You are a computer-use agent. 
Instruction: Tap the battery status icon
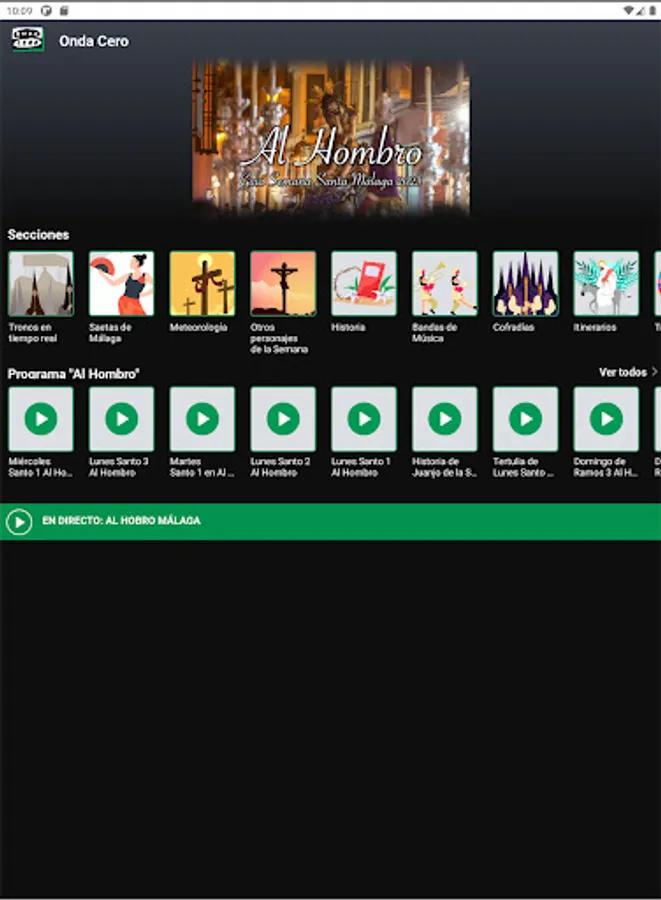[652, 10]
